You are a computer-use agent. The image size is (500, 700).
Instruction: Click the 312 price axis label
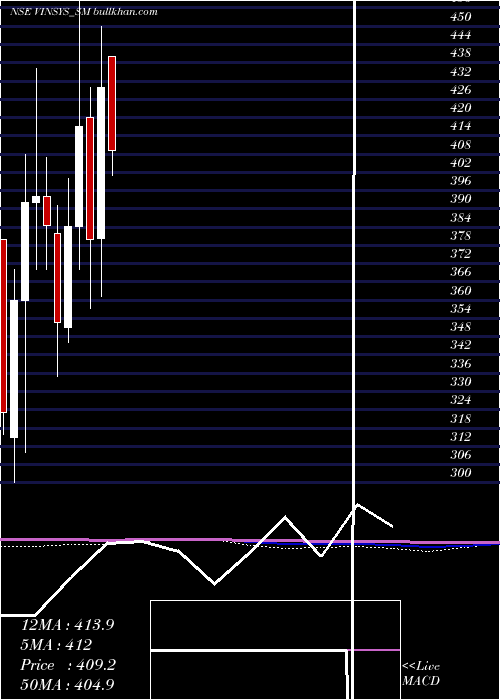pyautogui.click(x=461, y=437)
